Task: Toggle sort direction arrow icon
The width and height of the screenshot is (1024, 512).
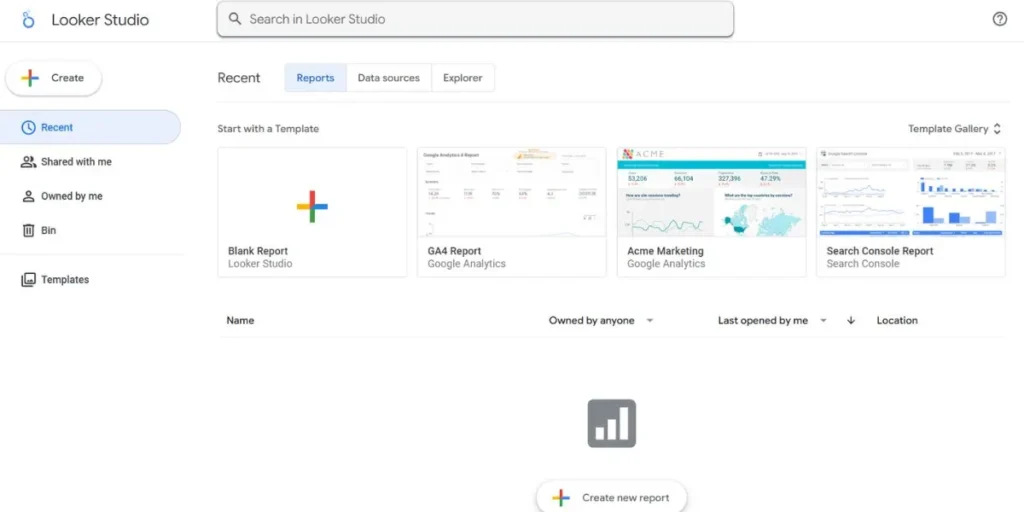Action: point(850,321)
